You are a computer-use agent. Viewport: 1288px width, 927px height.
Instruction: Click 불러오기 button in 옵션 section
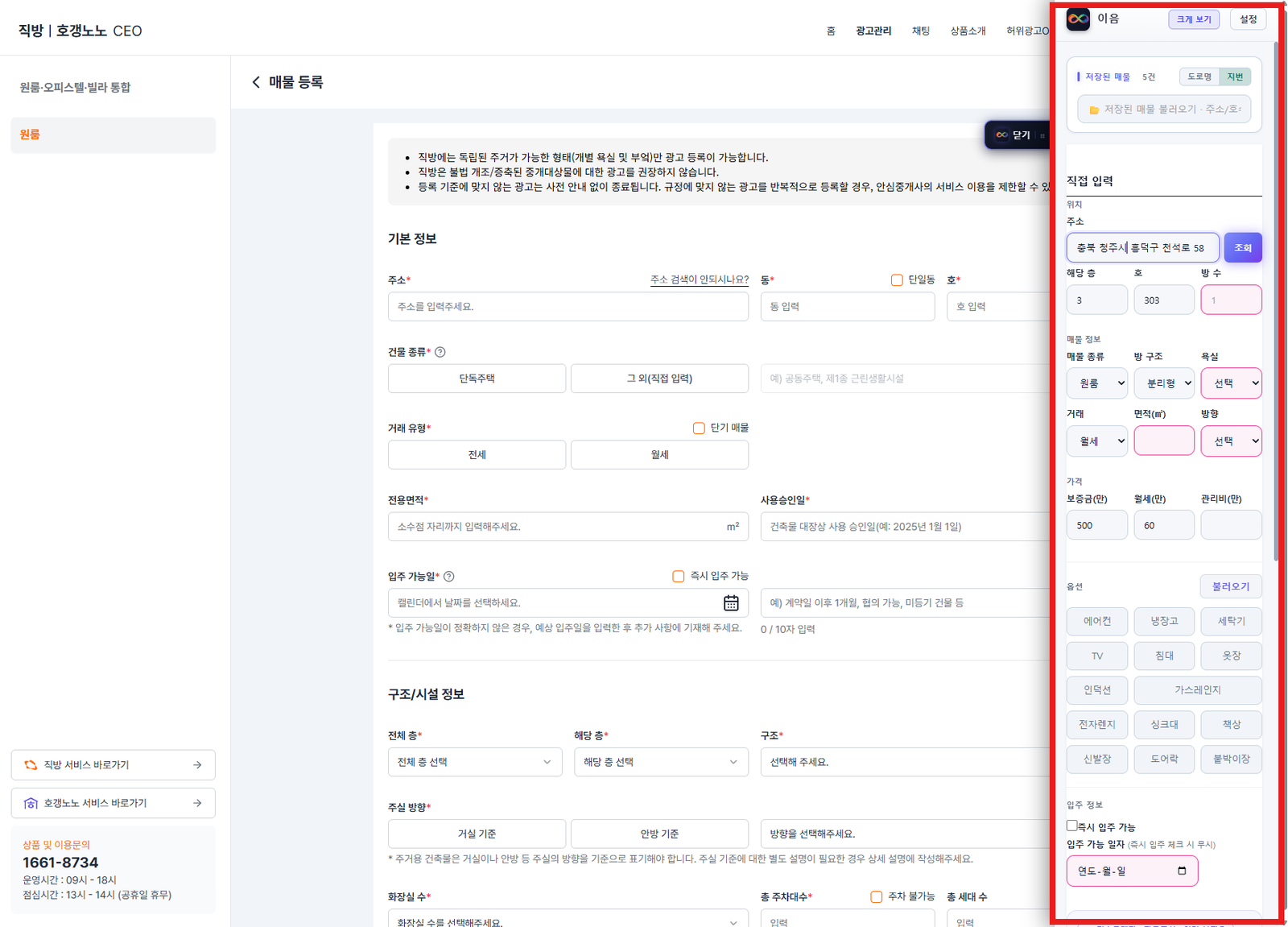[1231, 586]
